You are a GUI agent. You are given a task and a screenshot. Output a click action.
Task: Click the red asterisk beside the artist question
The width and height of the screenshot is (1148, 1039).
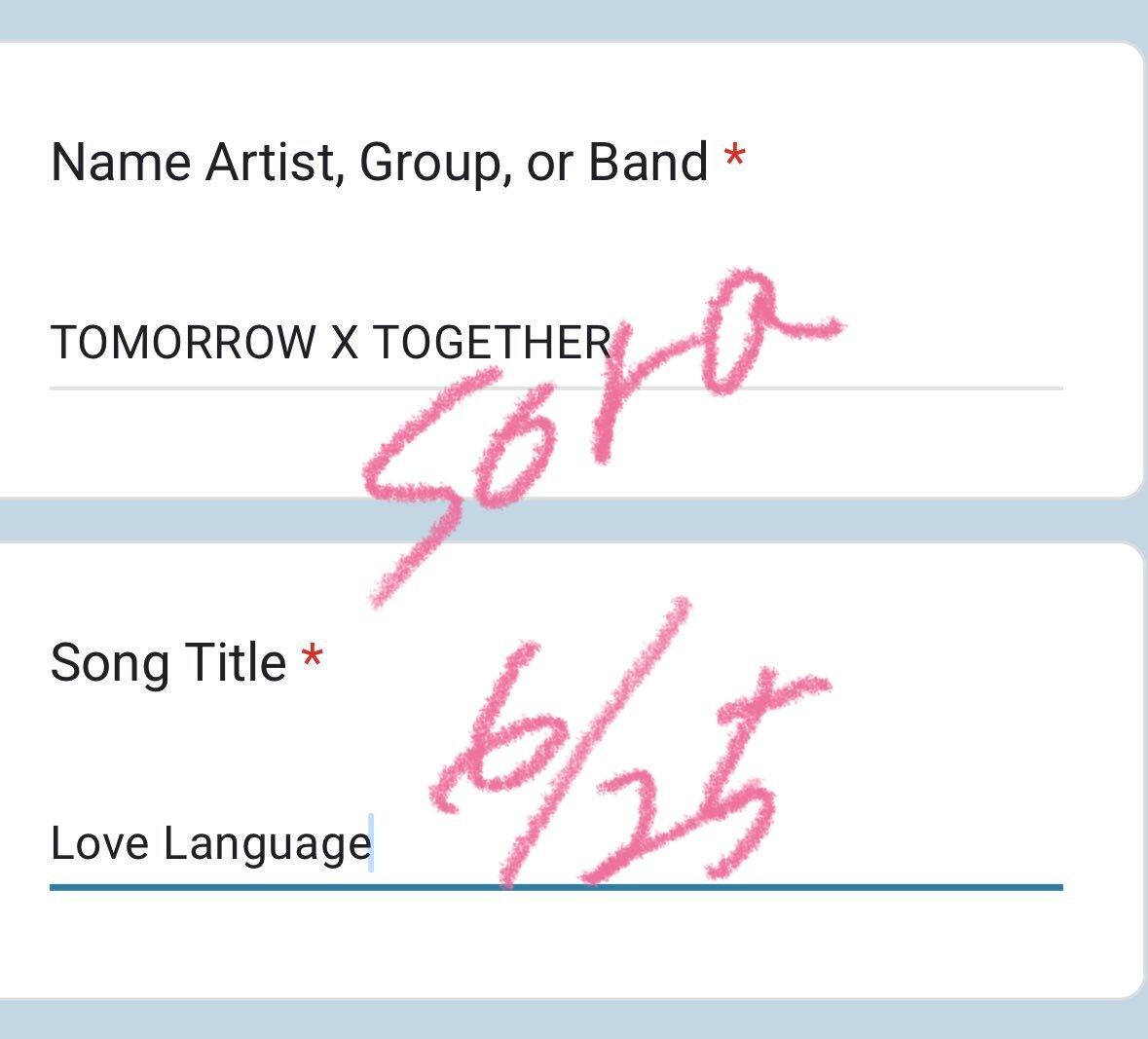pyautogui.click(x=734, y=157)
